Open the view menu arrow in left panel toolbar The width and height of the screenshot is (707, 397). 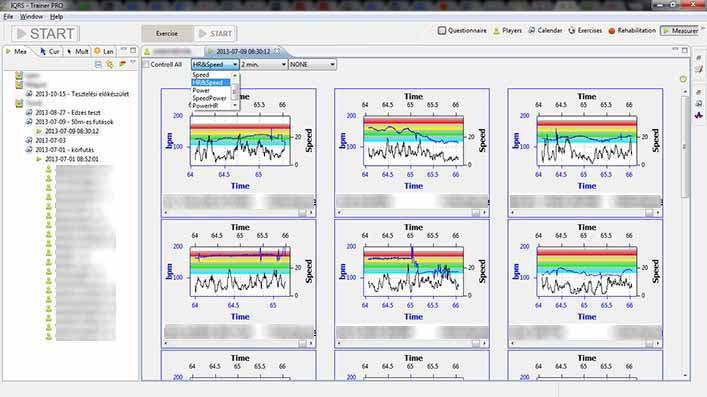pos(133,63)
